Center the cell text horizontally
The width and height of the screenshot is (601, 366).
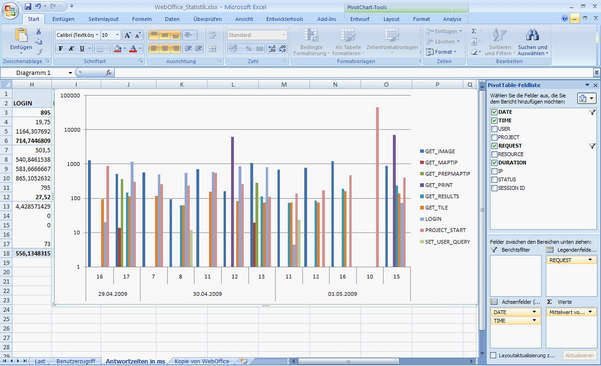point(164,48)
